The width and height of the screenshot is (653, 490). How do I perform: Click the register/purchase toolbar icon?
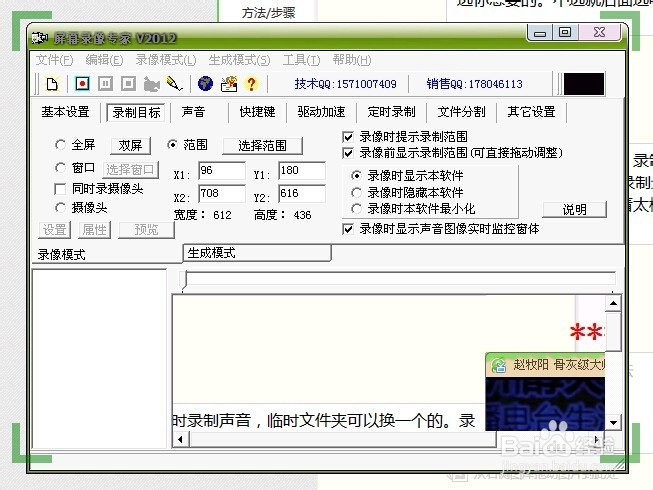[229, 84]
